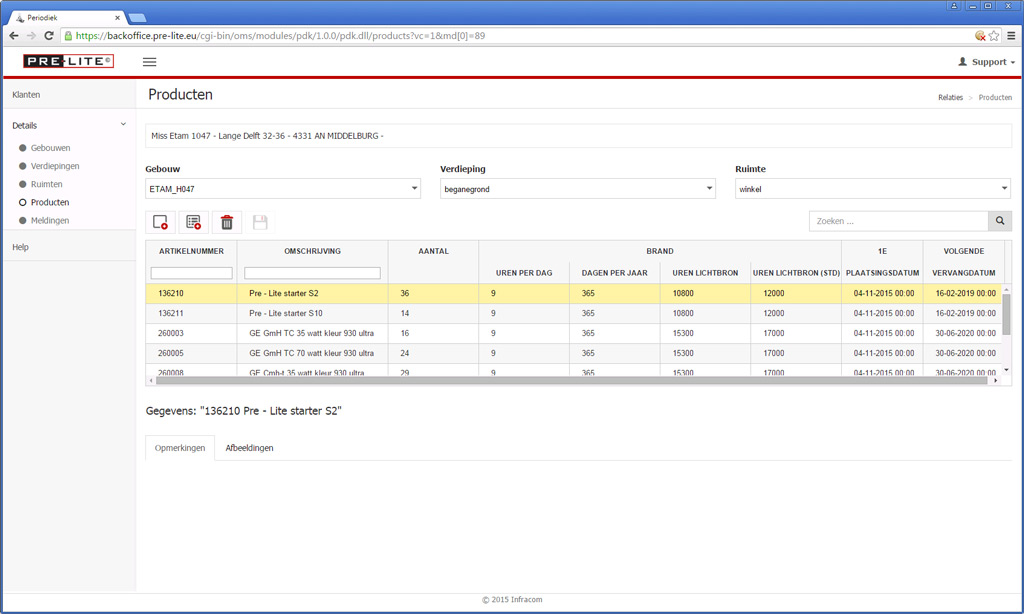Click the floppy disk save icon
Screen dimensions: 1024x614
tap(260, 222)
